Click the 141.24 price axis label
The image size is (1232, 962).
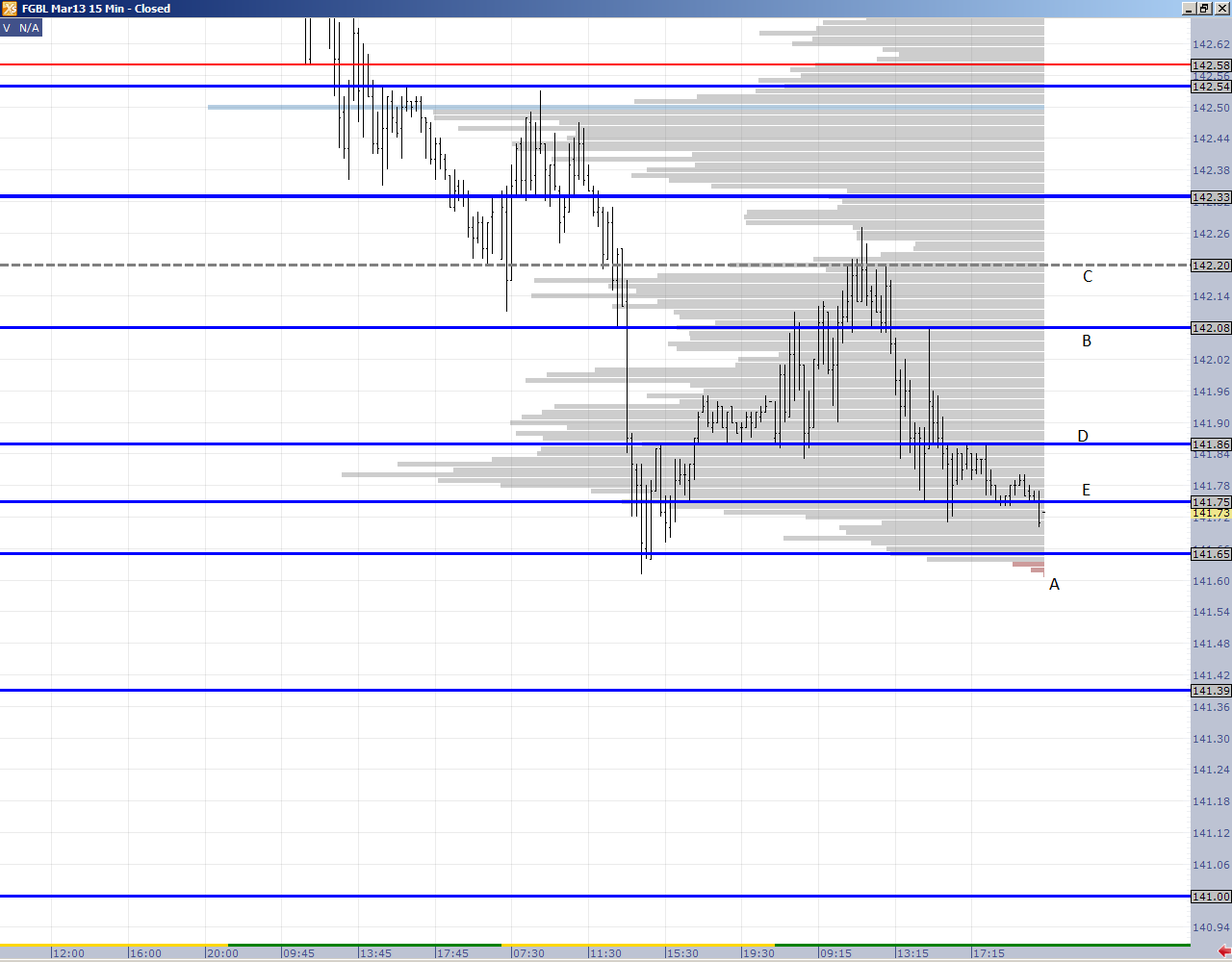coord(1211,770)
